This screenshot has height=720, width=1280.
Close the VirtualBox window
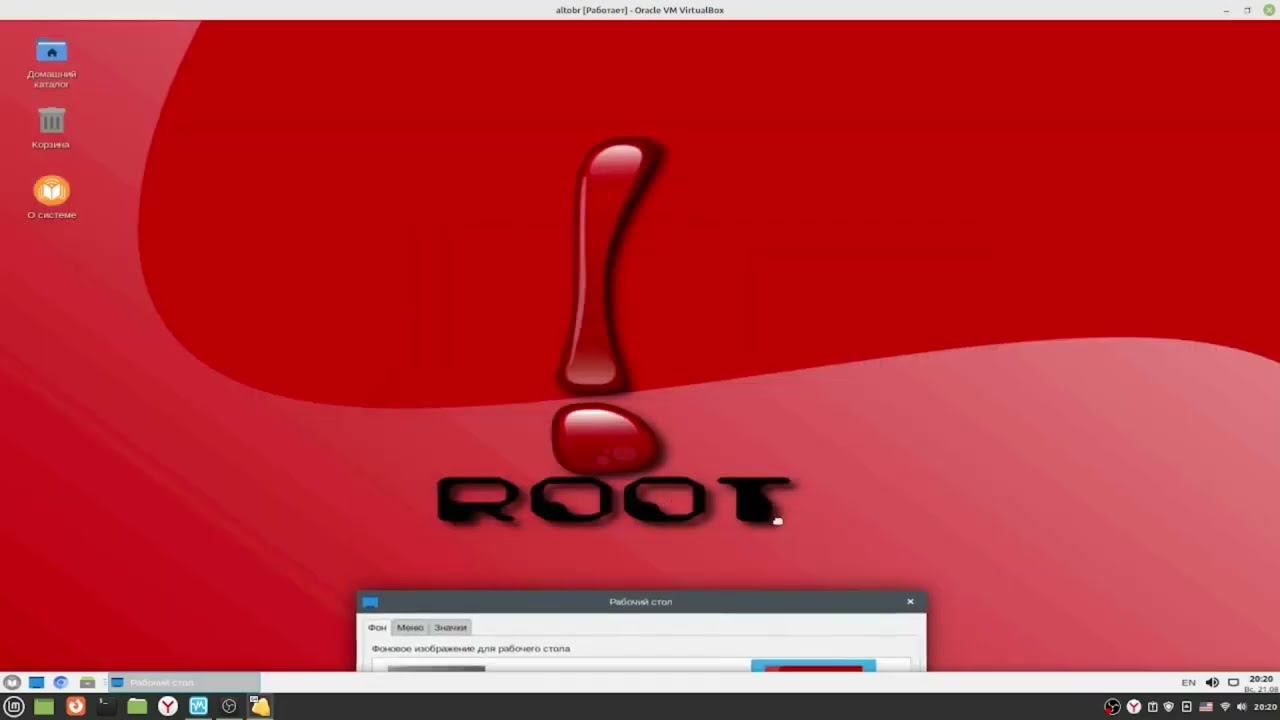click(x=1269, y=10)
